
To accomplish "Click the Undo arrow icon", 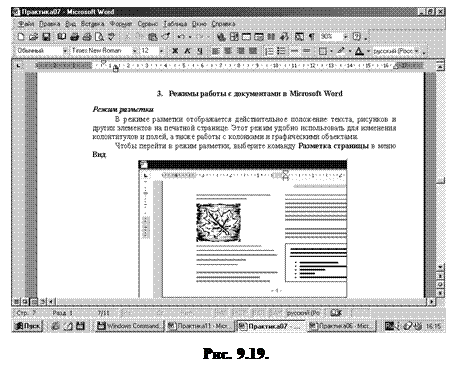I will (181, 37).
